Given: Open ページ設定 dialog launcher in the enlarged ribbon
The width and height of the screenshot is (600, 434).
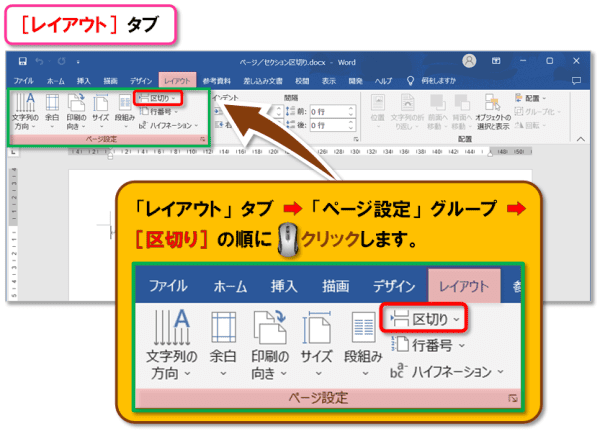Looking at the screenshot, I should (x=514, y=398).
